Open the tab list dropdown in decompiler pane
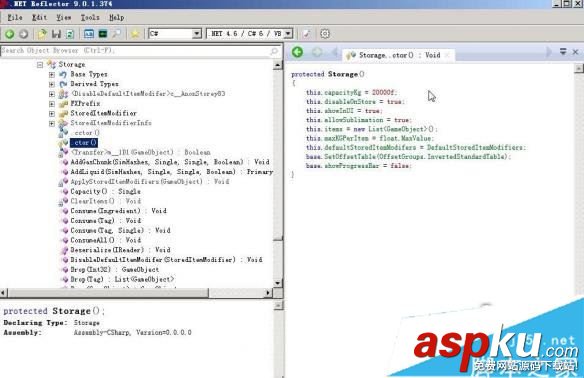This screenshot has width=584, height=378. click(x=563, y=52)
